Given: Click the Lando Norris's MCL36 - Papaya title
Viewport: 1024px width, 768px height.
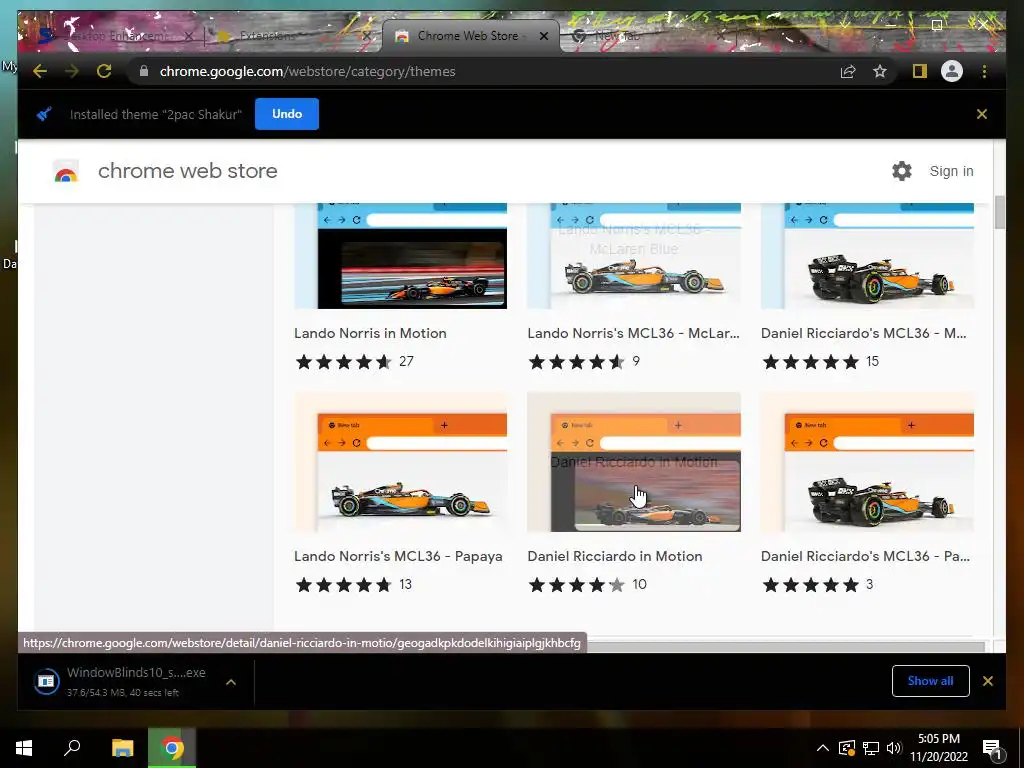Looking at the screenshot, I should [398, 556].
